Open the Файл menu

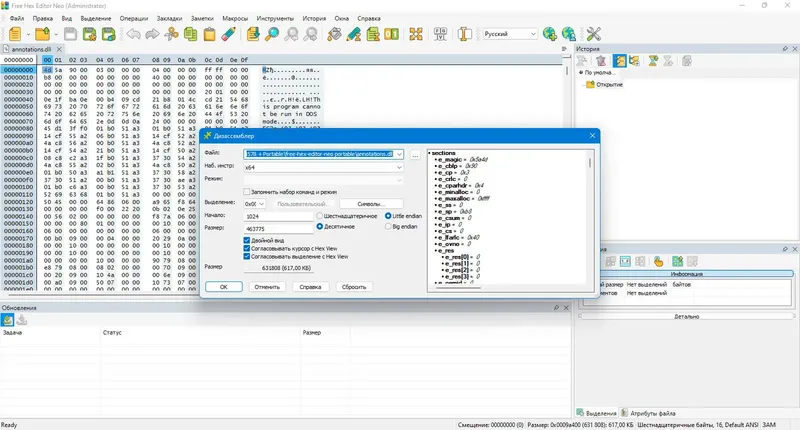[17, 18]
